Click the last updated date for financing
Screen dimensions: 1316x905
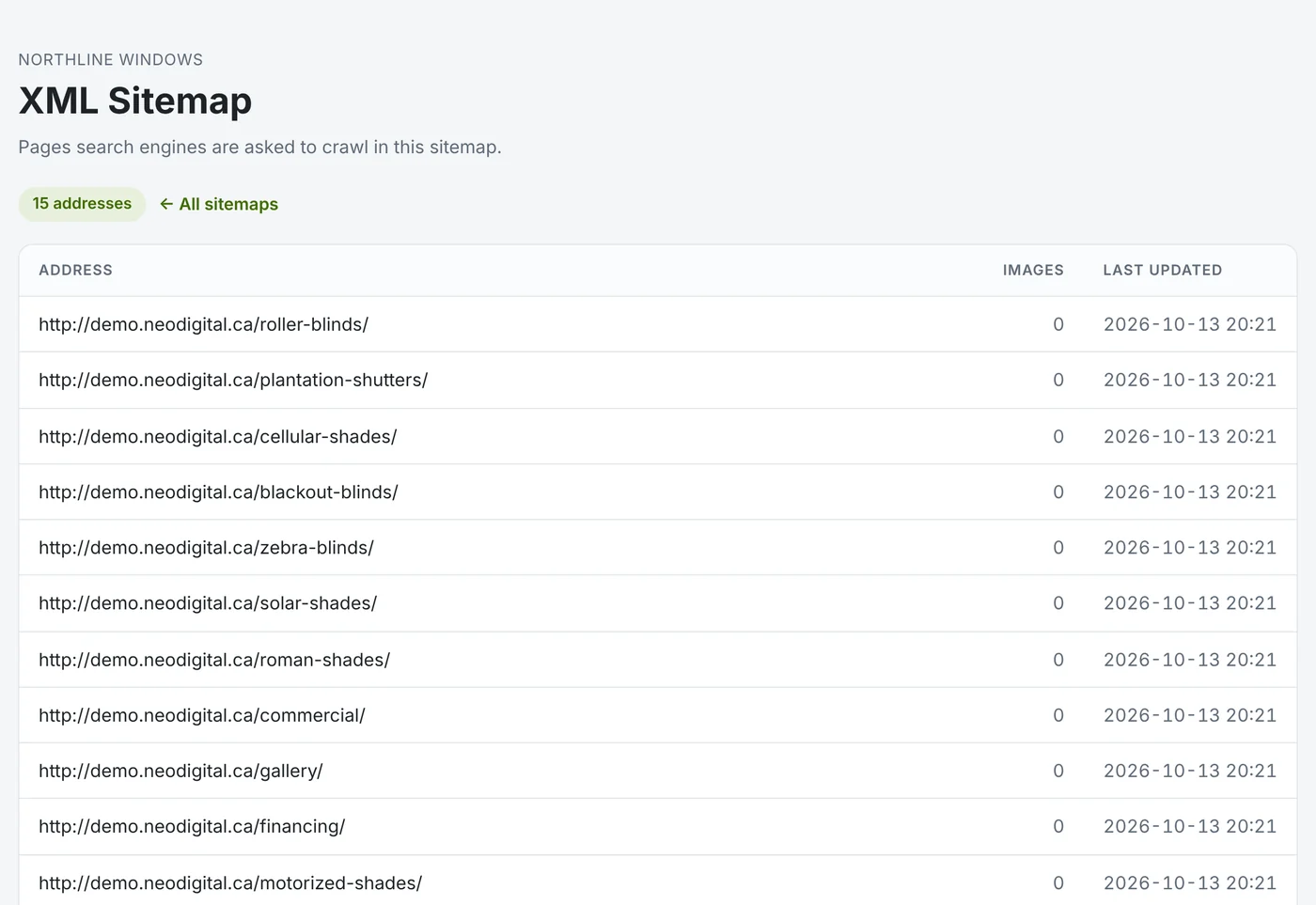[1190, 826]
